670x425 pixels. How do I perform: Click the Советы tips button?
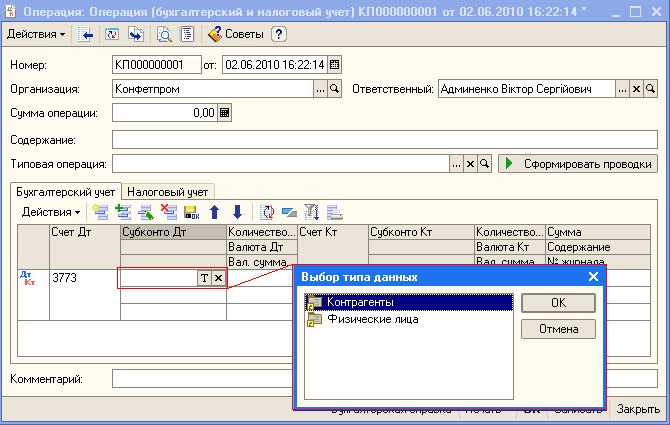tap(236, 34)
